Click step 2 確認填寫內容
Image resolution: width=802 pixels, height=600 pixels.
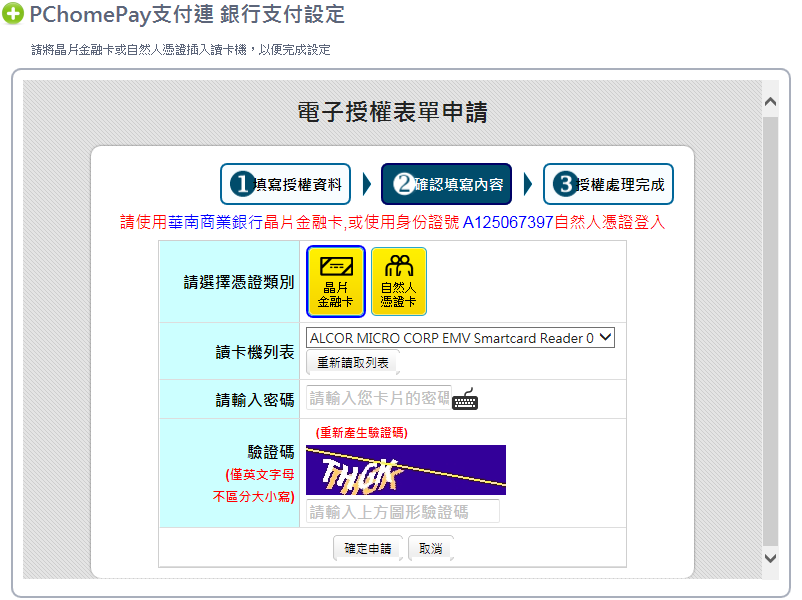(x=447, y=184)
